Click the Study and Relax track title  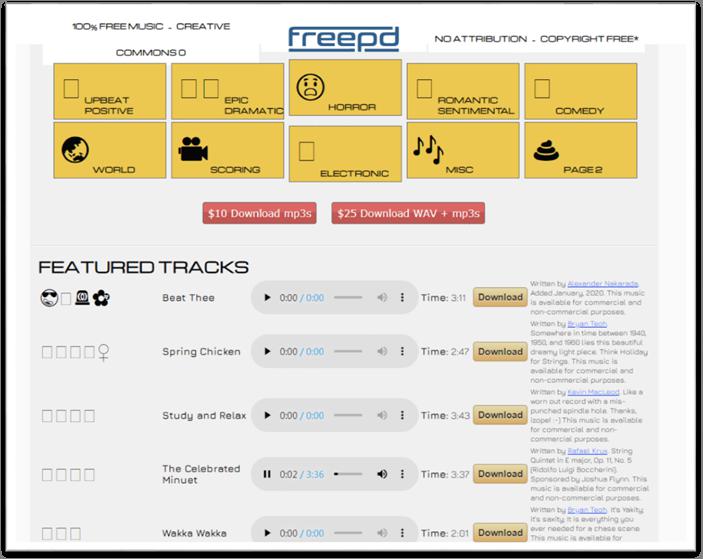point(204,416)
